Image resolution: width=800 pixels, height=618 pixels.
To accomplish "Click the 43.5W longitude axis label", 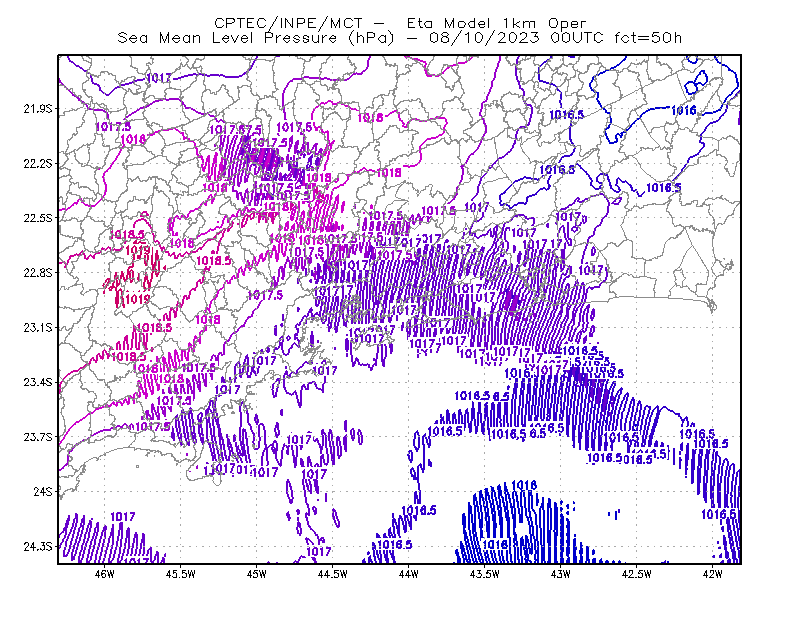I will click(x=484, y=574).
